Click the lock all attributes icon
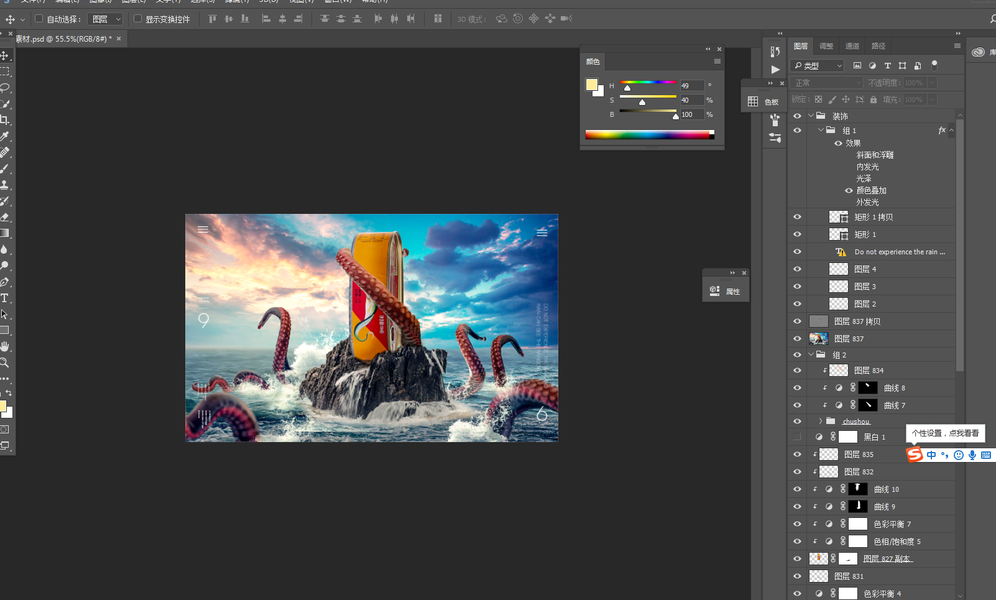 [873, 100]
